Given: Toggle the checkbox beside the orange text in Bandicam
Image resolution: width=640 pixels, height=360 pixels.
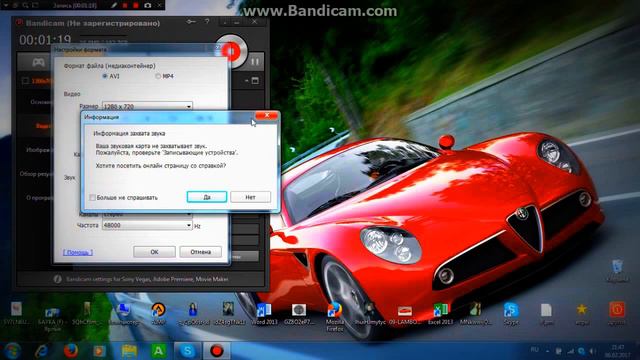Looking at the screenshot, I should coord(25,81).
